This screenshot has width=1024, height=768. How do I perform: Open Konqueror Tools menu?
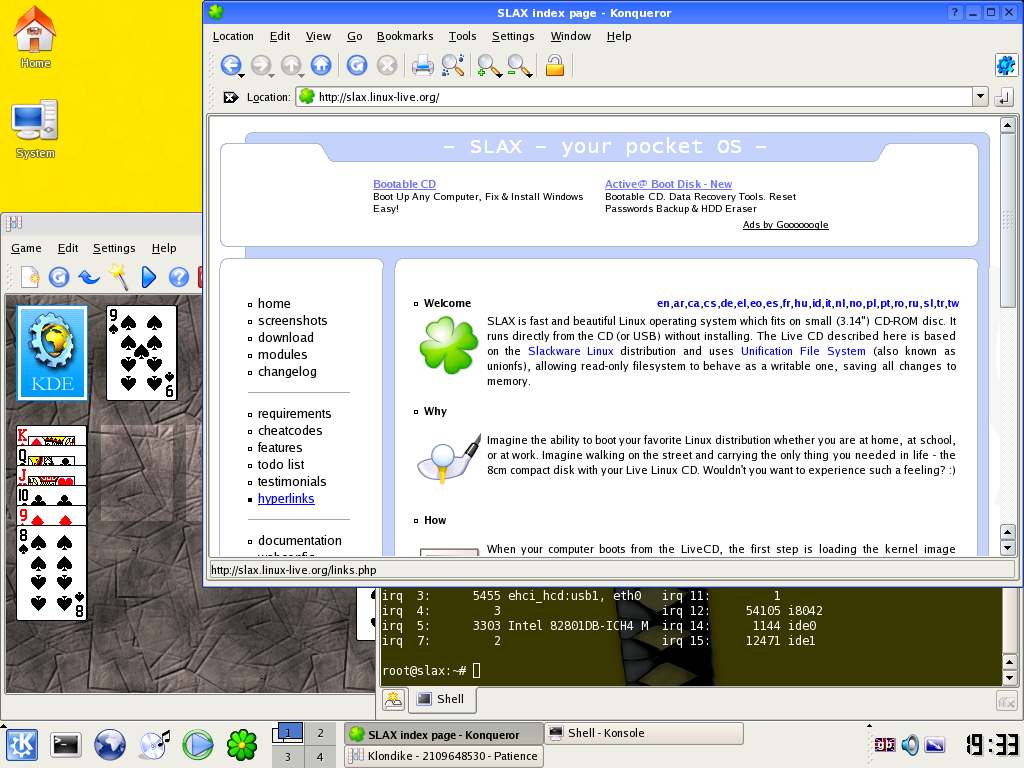[462, 37]
